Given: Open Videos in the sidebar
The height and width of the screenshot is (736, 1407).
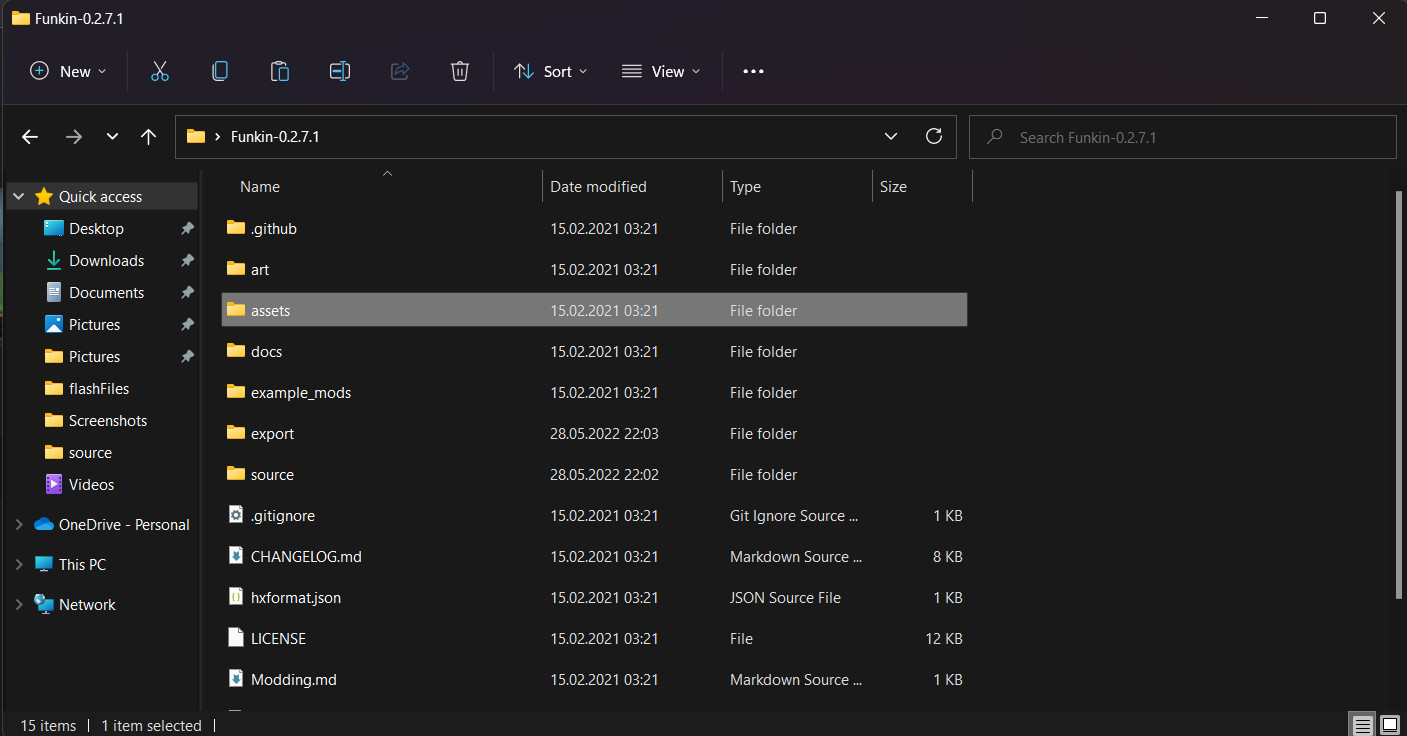Looking at the screenshot, I should tap(91, 484).
